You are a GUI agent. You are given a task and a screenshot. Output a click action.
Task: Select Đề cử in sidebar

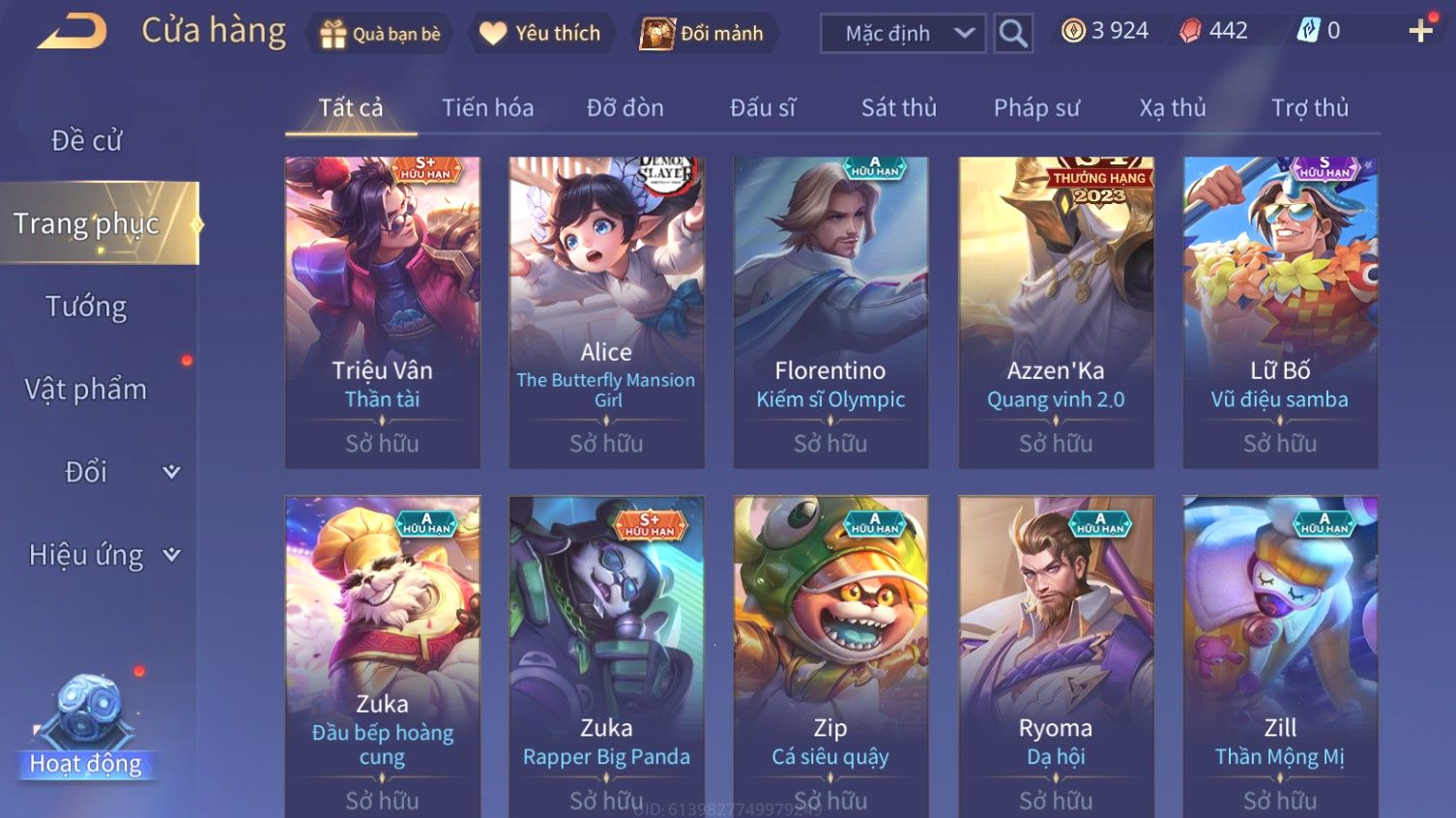(87, 140)
